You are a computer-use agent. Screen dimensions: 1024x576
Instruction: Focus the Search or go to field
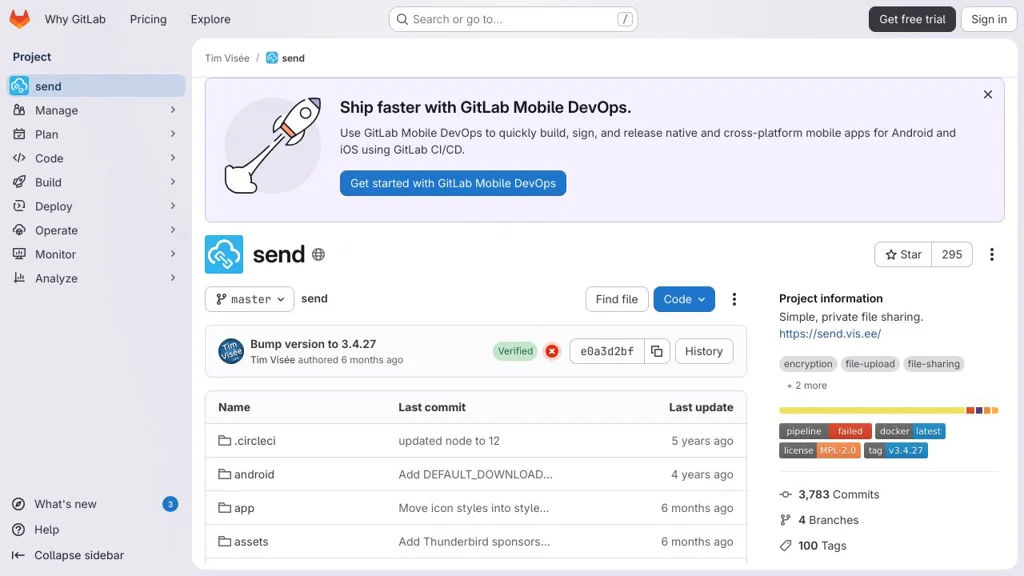click(513, 19)
